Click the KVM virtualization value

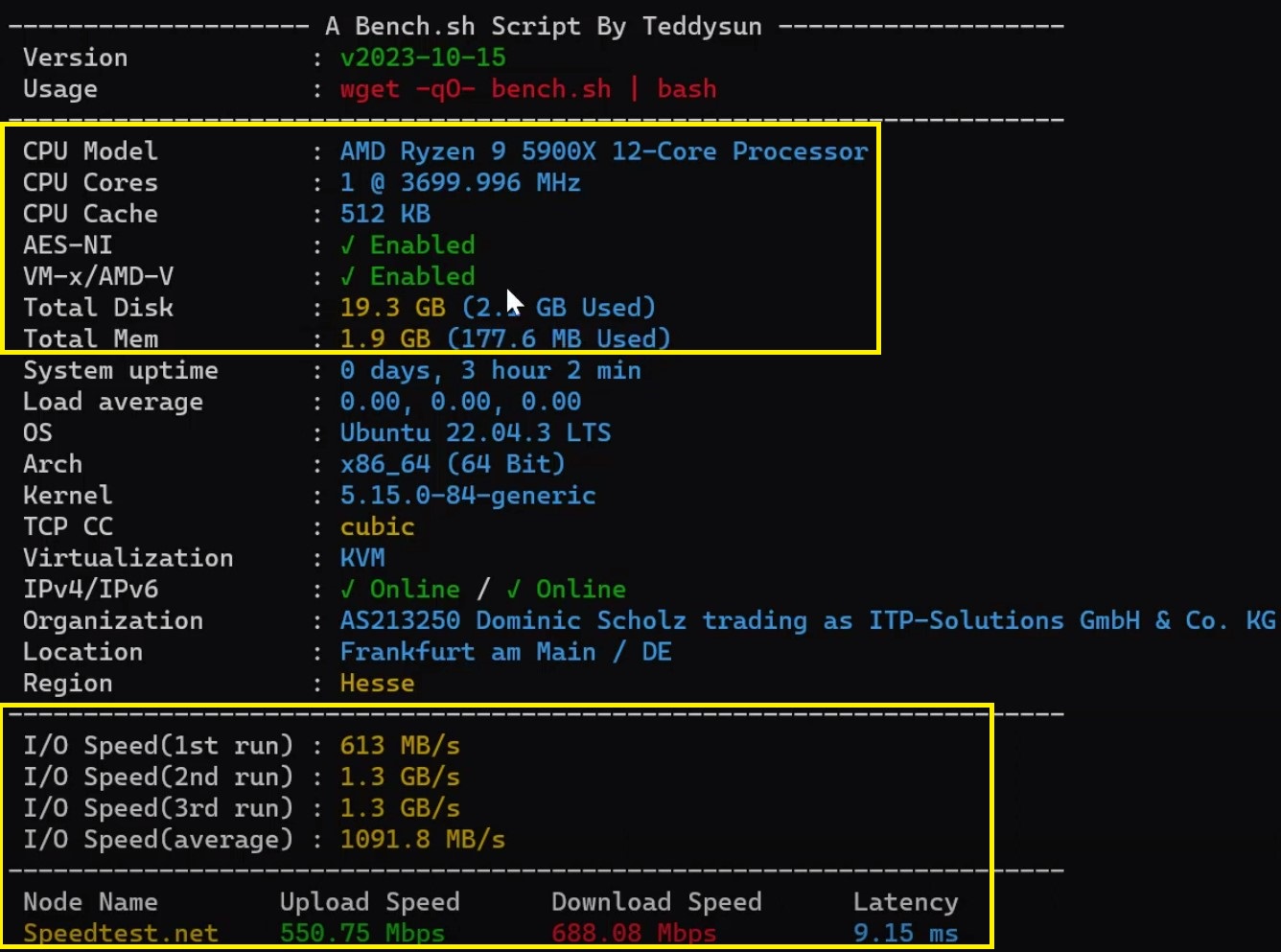tap(362, 558)
